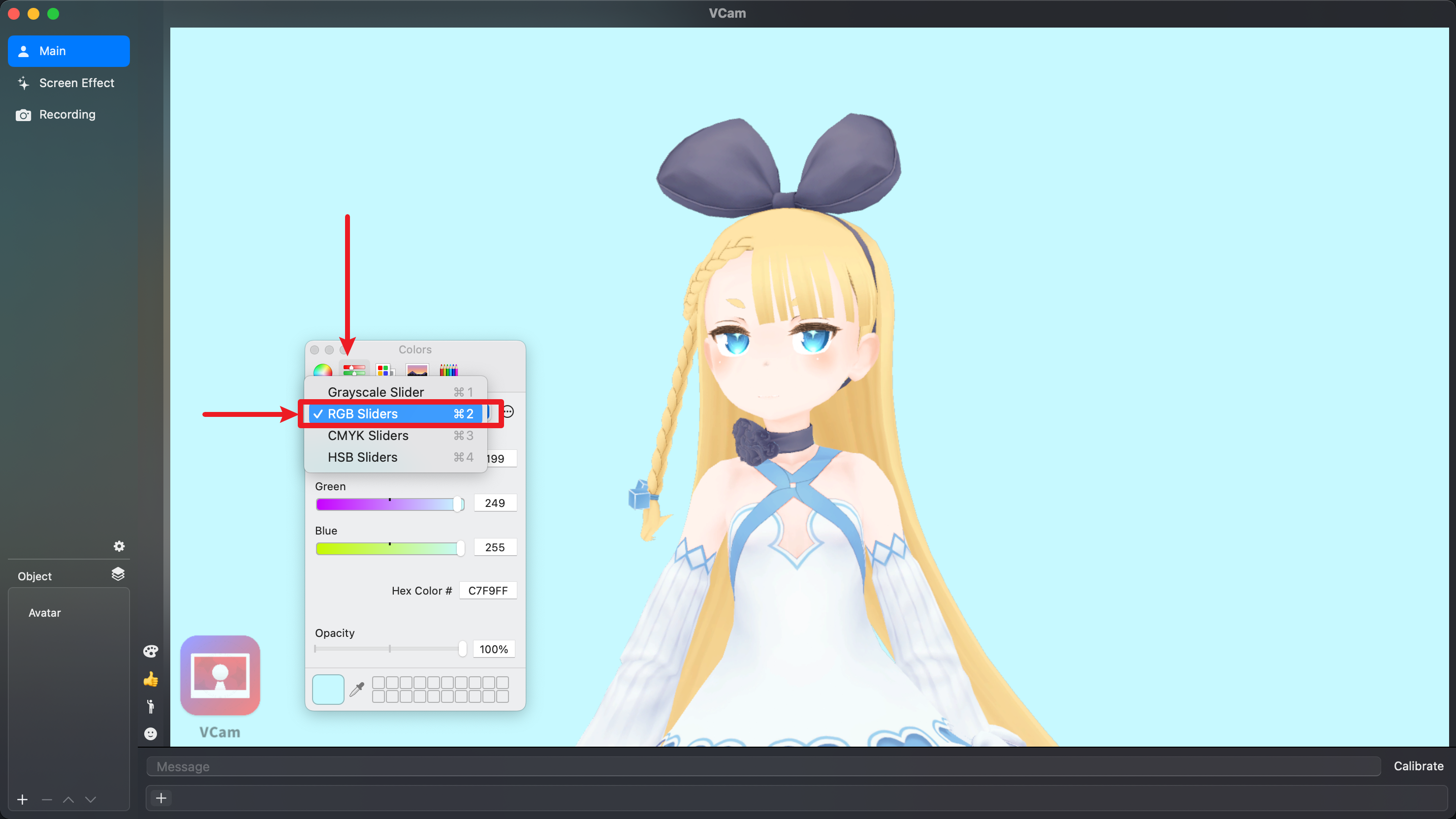Choose the pencils color picker
The image size is (1456, 819).
tap(449, 370)
